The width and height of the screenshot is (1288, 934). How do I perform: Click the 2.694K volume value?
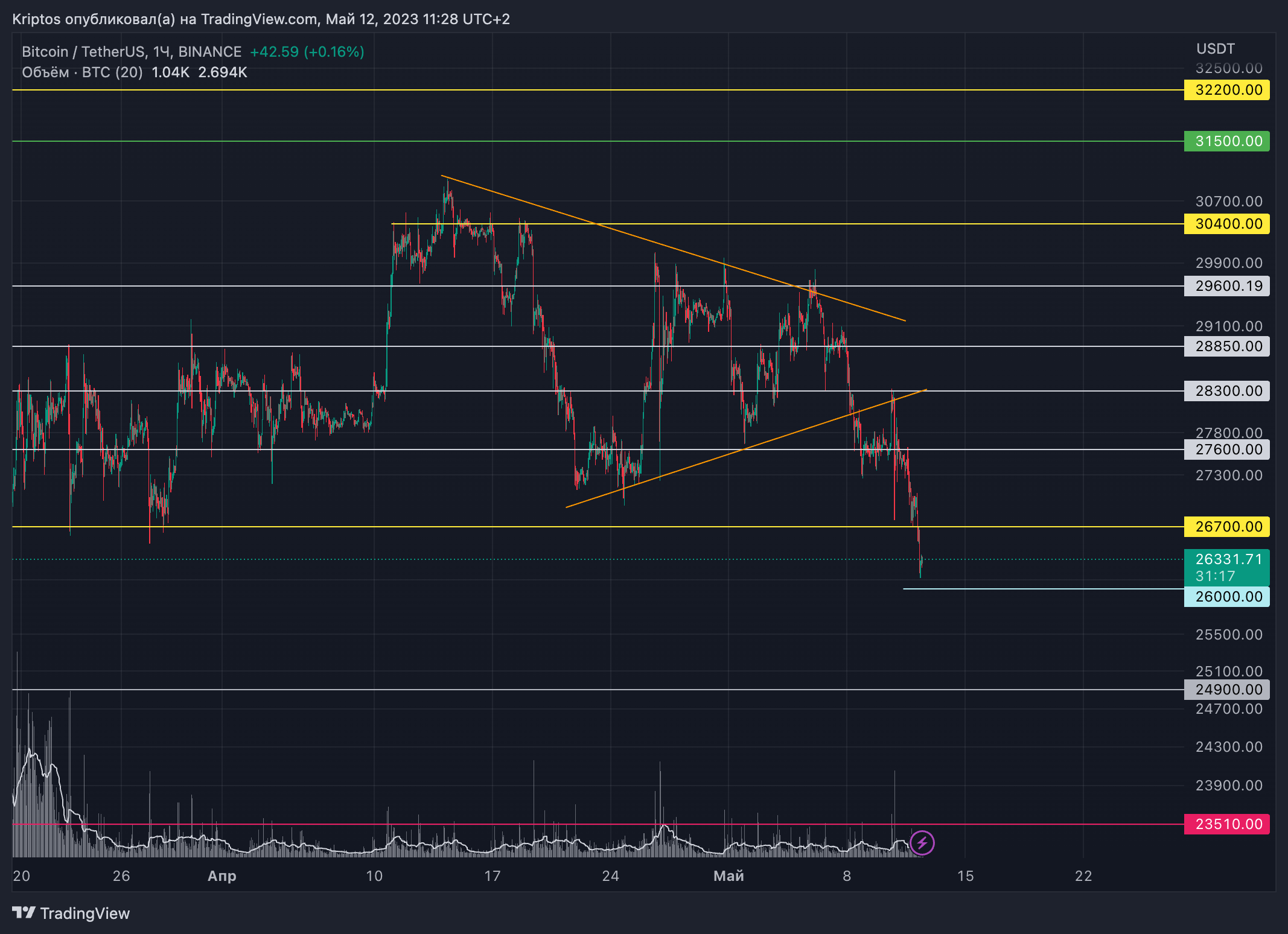pos(223,72)
